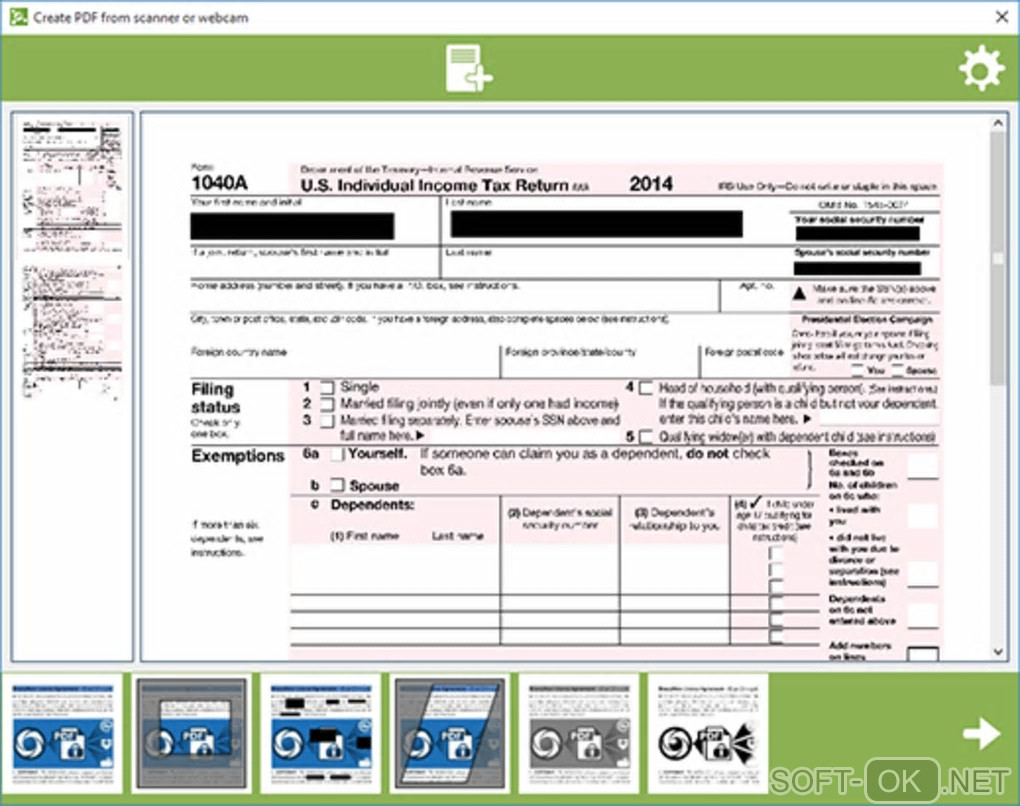The image size is (1020, 806).
Task: Check the Head of household box
Action: [646, 388]
